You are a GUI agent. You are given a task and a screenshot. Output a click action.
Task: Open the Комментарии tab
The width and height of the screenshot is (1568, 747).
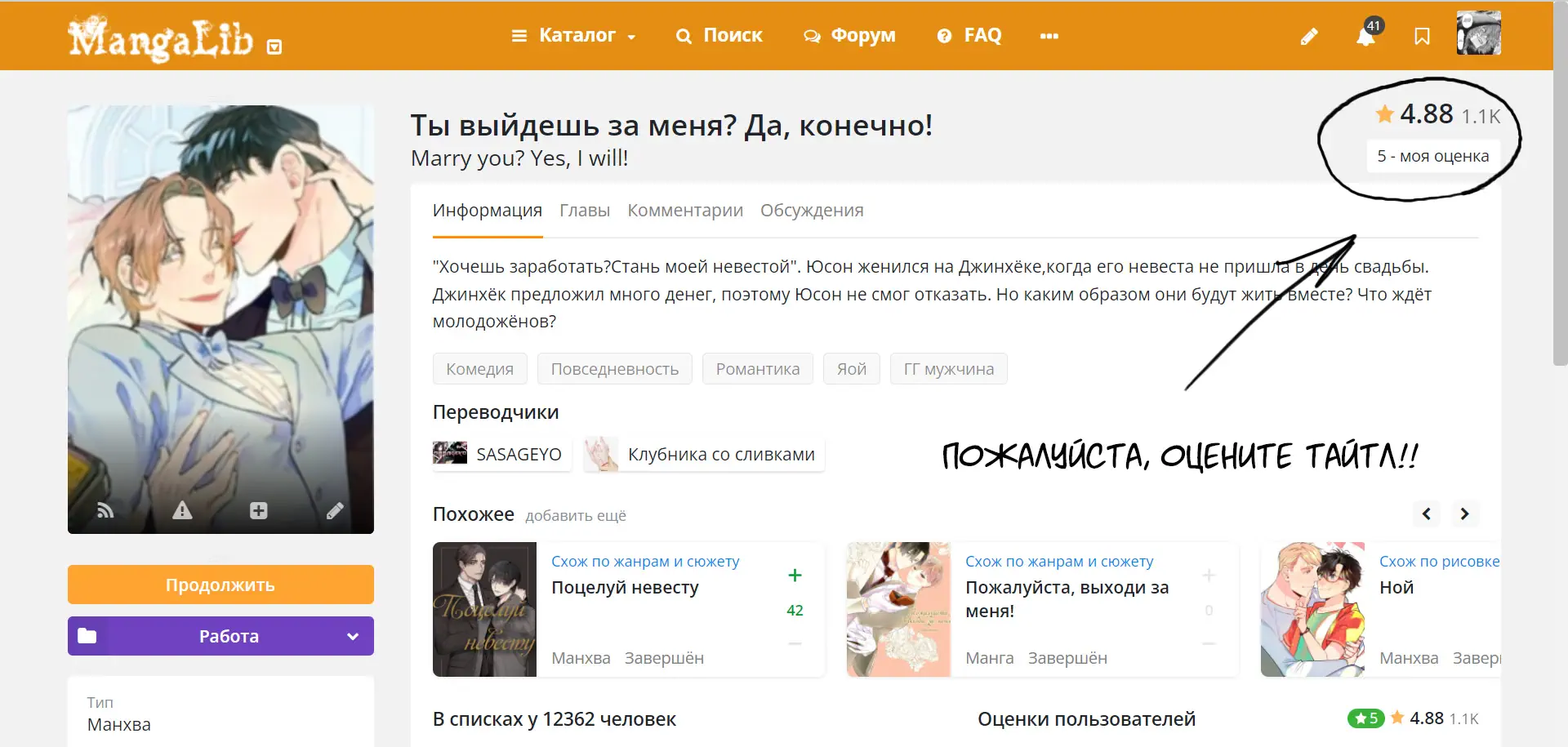685,211
